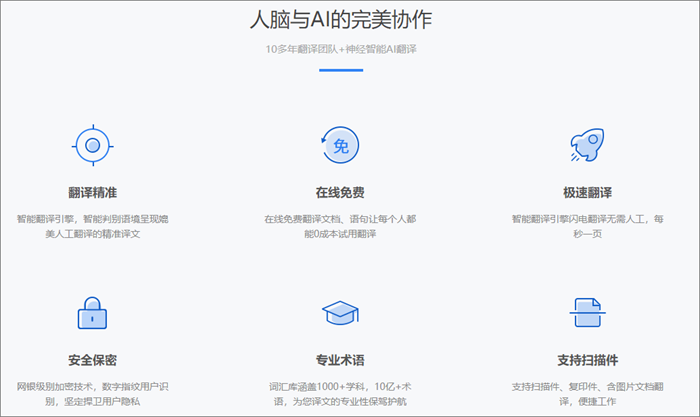
Task: Click the description mentioning 词汇库涵盖1000+学科
Action: (339, 393)
